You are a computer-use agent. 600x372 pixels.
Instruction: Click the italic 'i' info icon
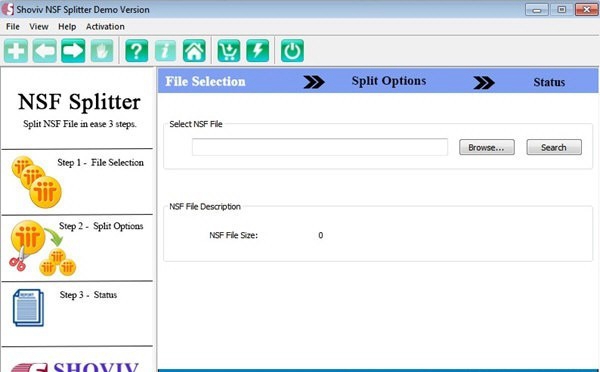pos(165,51)
